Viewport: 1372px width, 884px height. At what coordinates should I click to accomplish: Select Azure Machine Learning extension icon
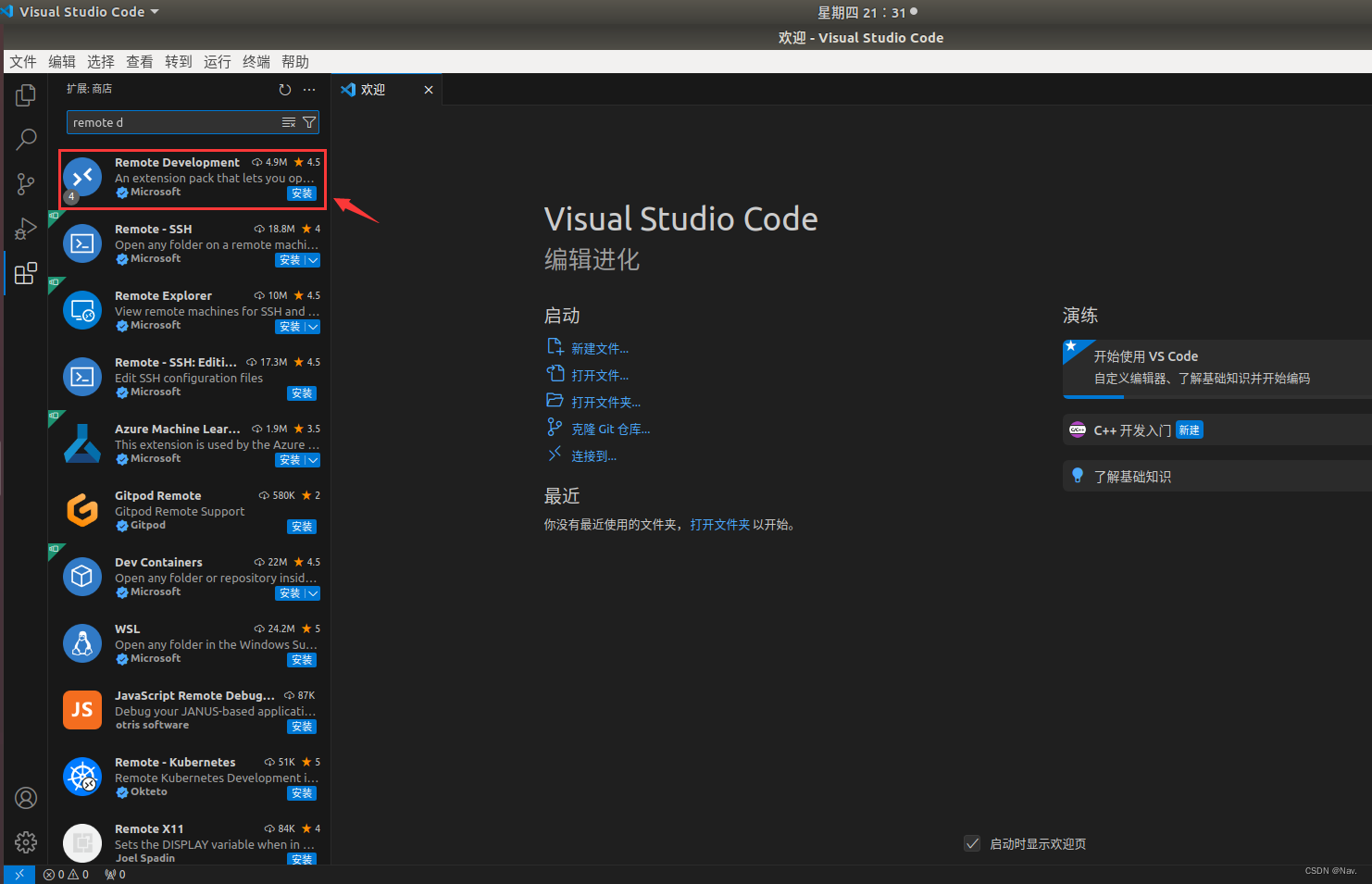coord(82,443)
